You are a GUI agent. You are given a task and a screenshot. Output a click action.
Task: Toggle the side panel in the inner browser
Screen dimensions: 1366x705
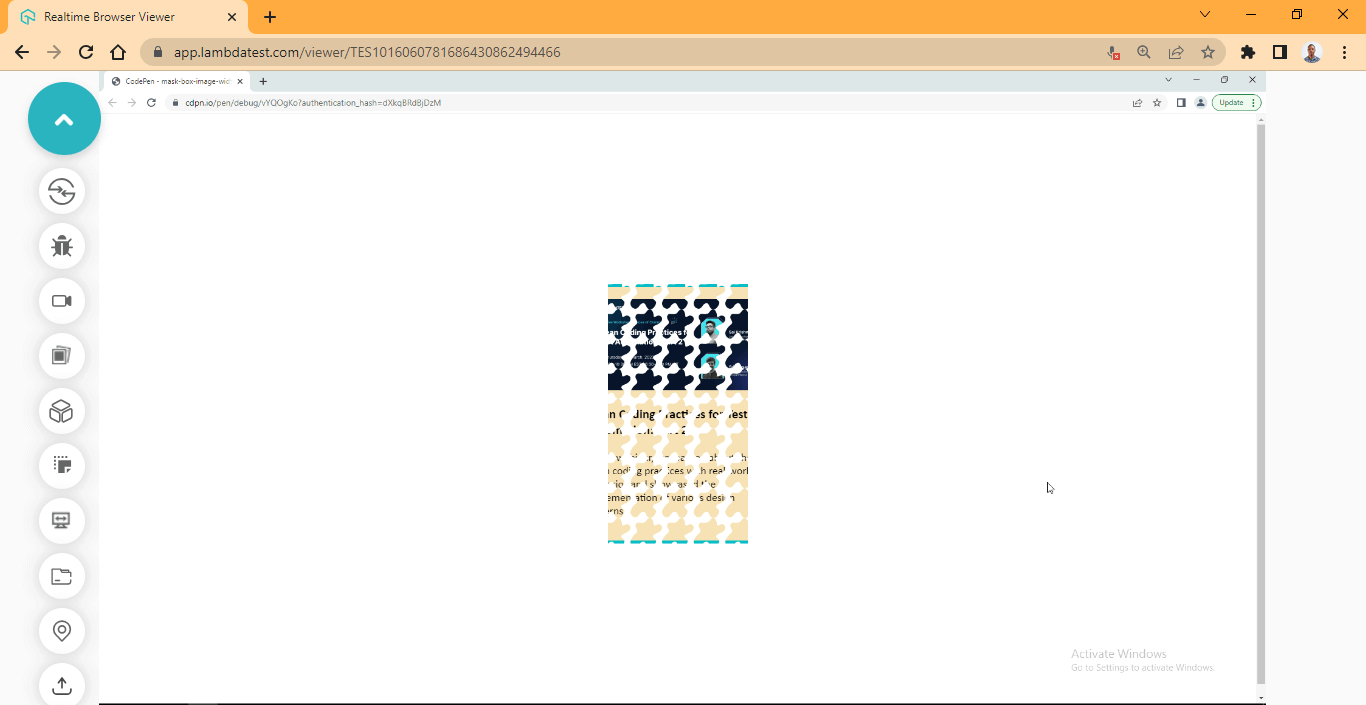pyautogui.click(x=1181, y=102)
